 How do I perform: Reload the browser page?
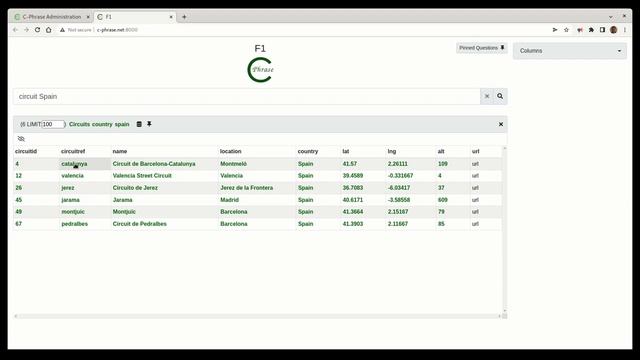[x=37, y=30]
